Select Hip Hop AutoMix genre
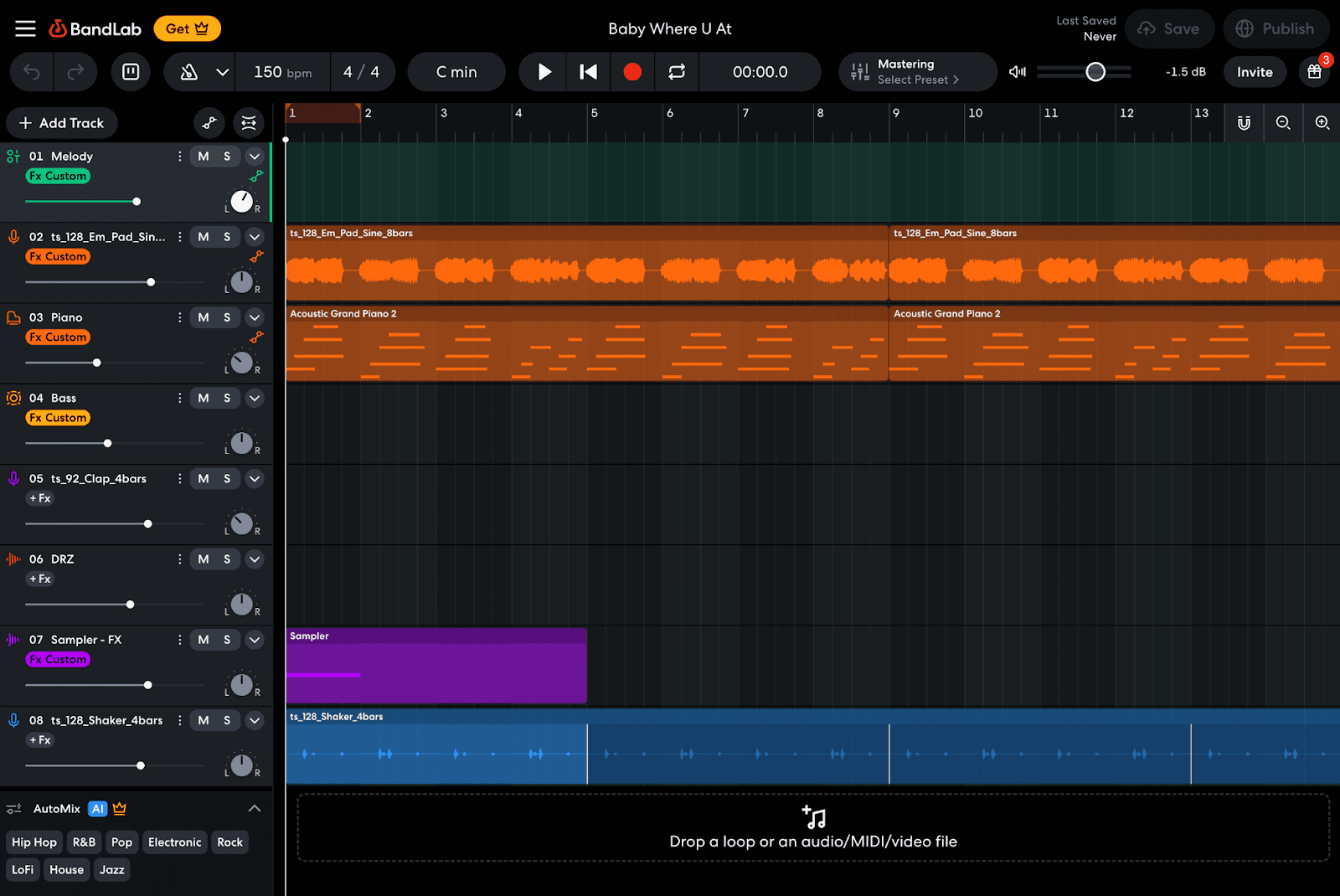 (x=34, y=842)
